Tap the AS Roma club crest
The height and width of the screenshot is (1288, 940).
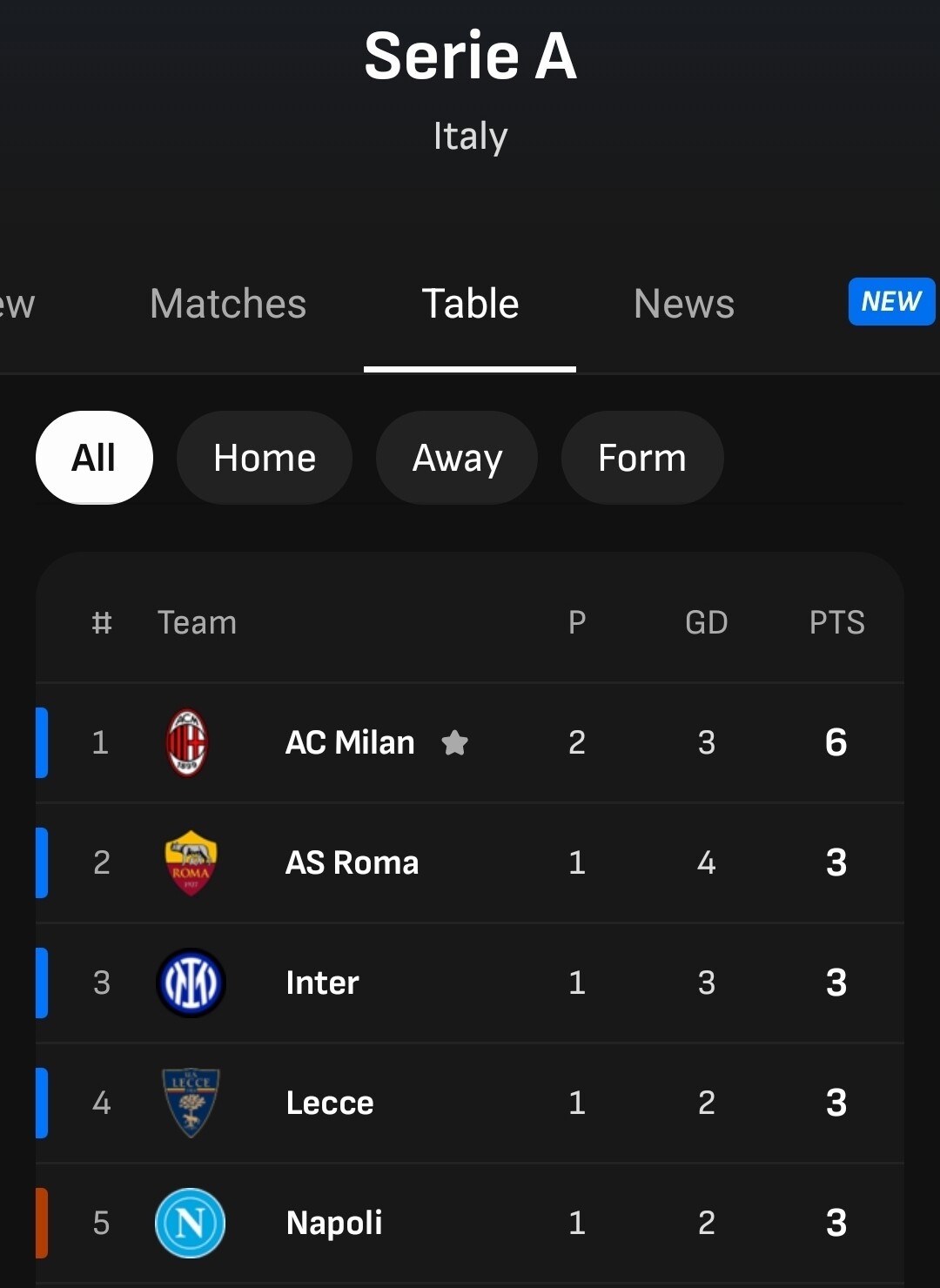pos(191,862)
